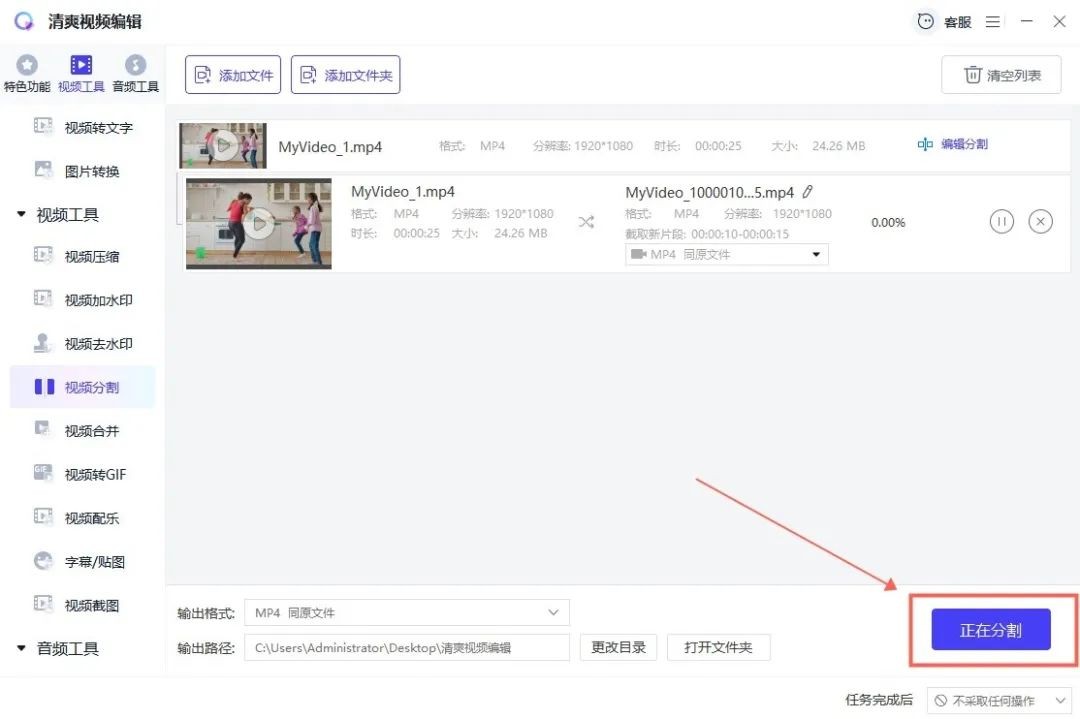Screen dimensions: 1080x719
Task: Switch to the 音频工具 top tab
Action: coord(135,74)
